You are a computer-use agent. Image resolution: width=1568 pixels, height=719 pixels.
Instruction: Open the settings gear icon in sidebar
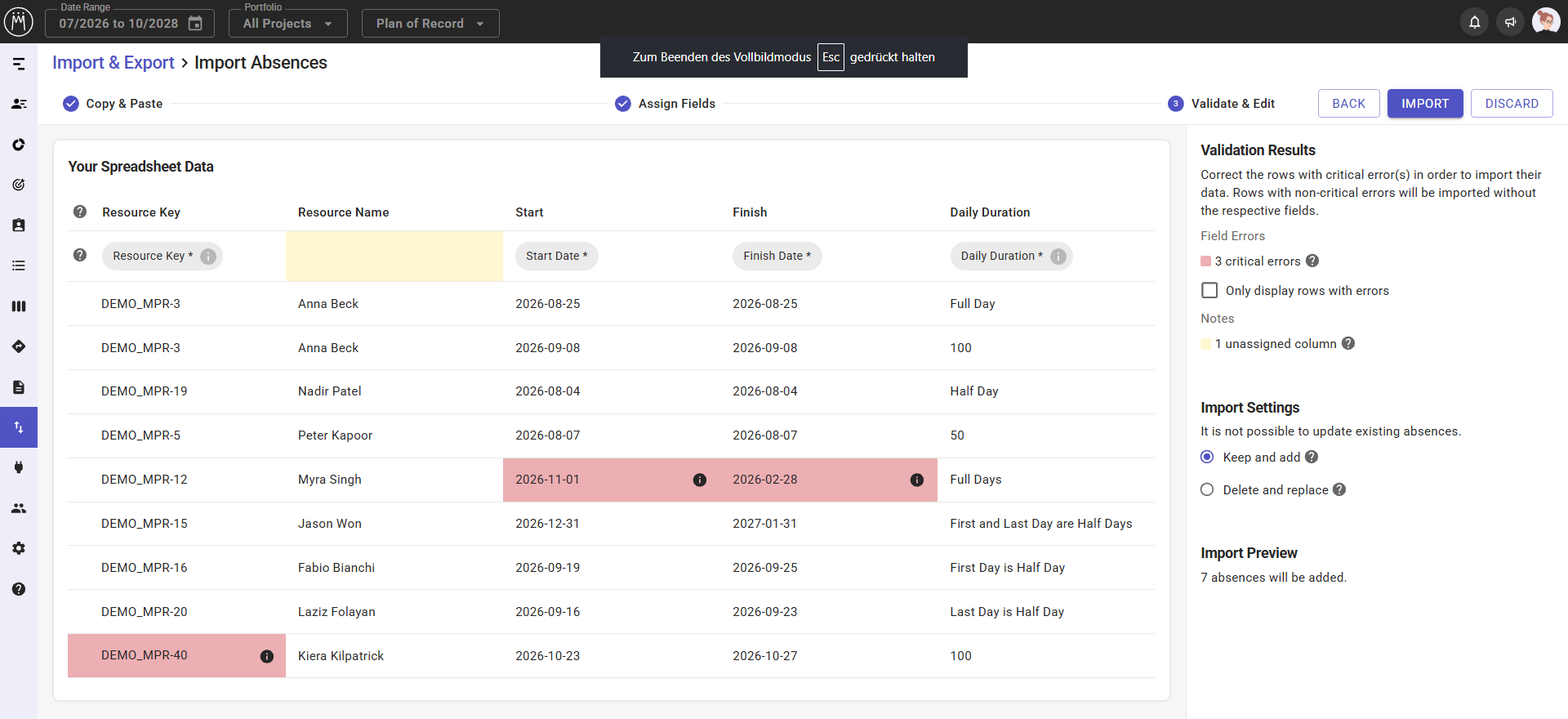click(x=19, y=548)
